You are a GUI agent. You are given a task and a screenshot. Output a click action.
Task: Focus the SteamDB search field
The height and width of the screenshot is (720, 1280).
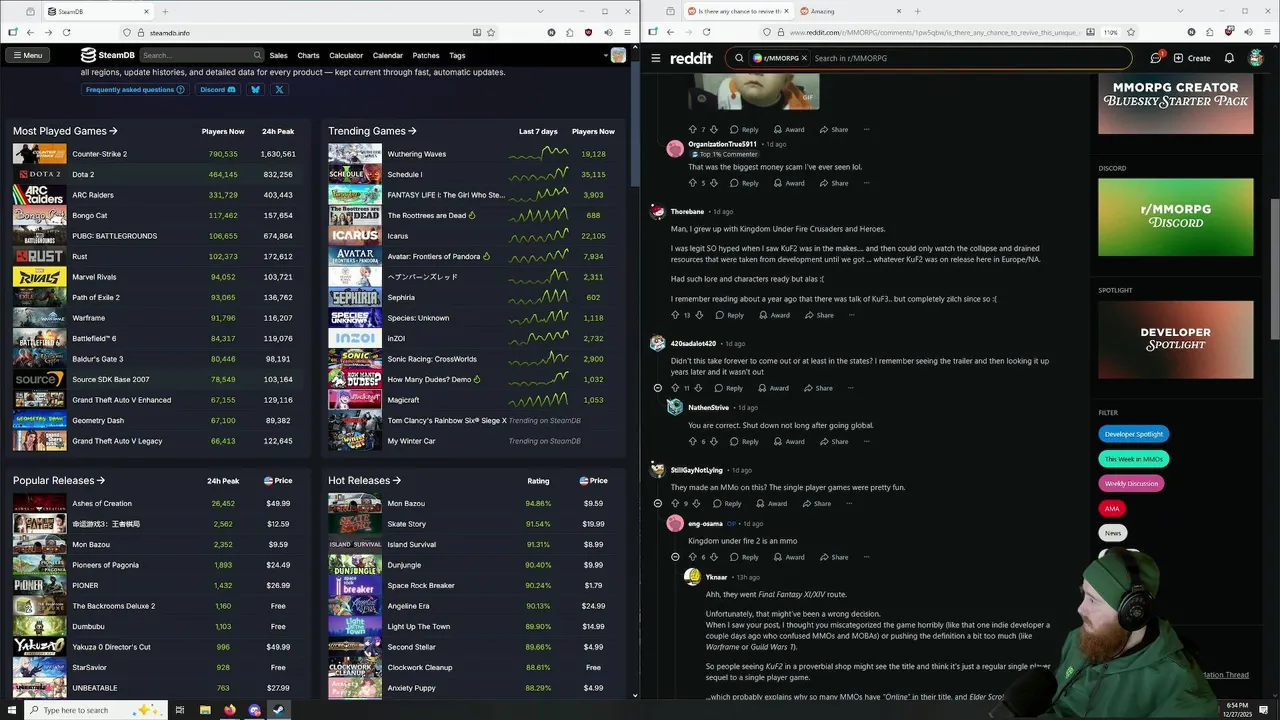pos(200,55)
